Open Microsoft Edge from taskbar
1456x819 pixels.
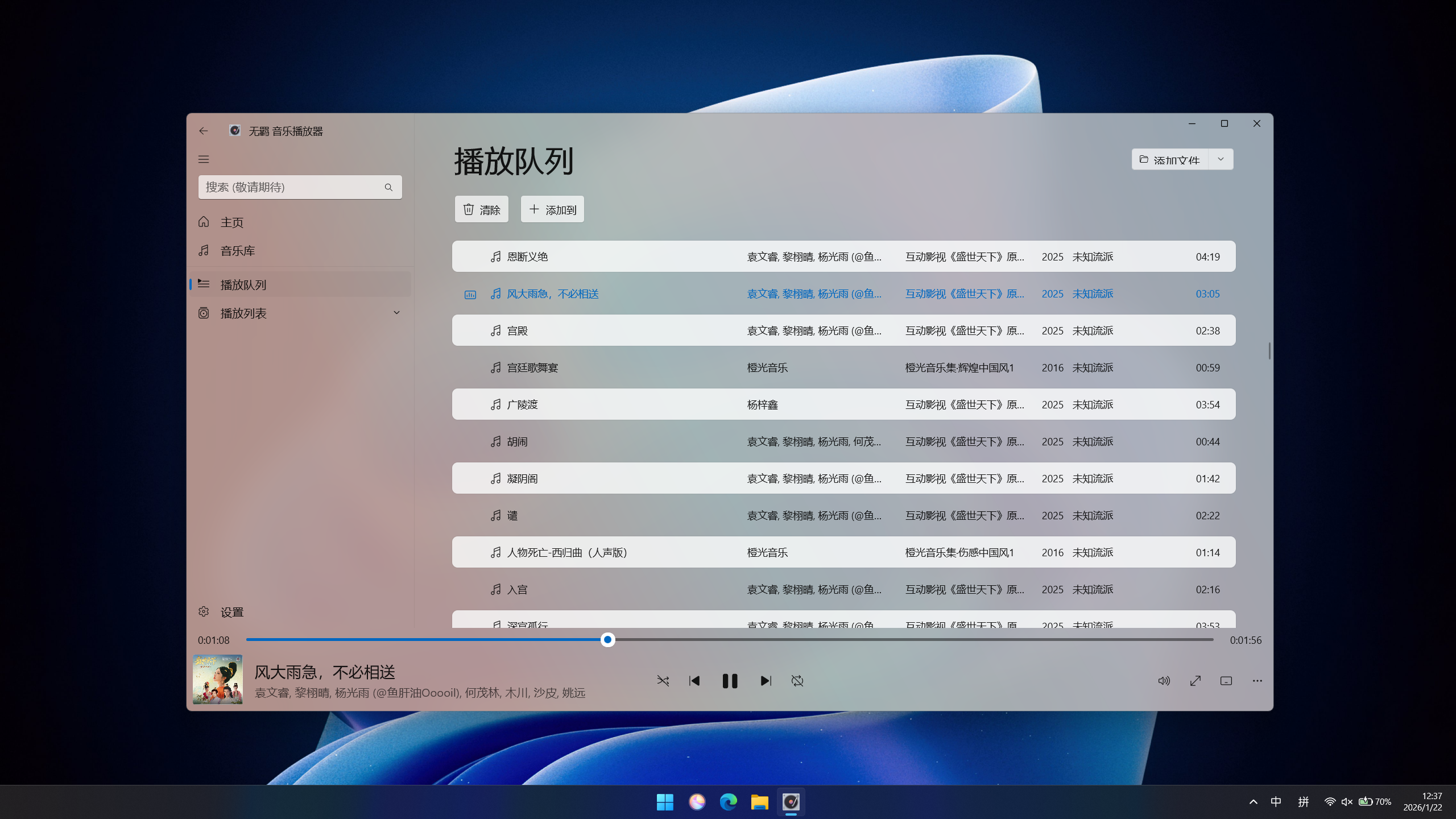coord(728,802)
